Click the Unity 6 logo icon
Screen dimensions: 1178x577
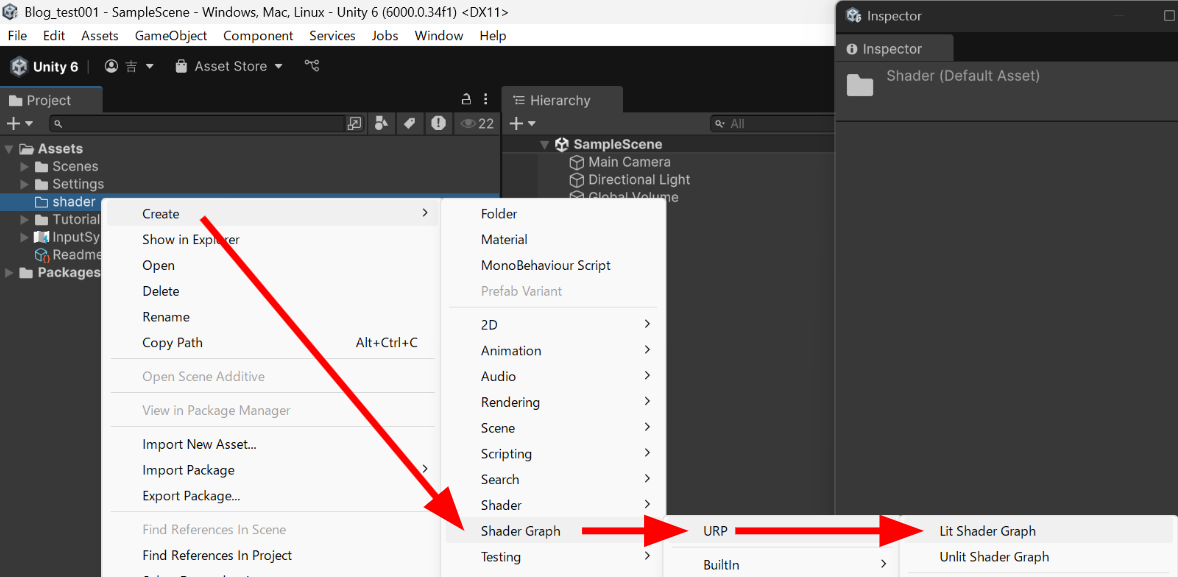point(19,66)
